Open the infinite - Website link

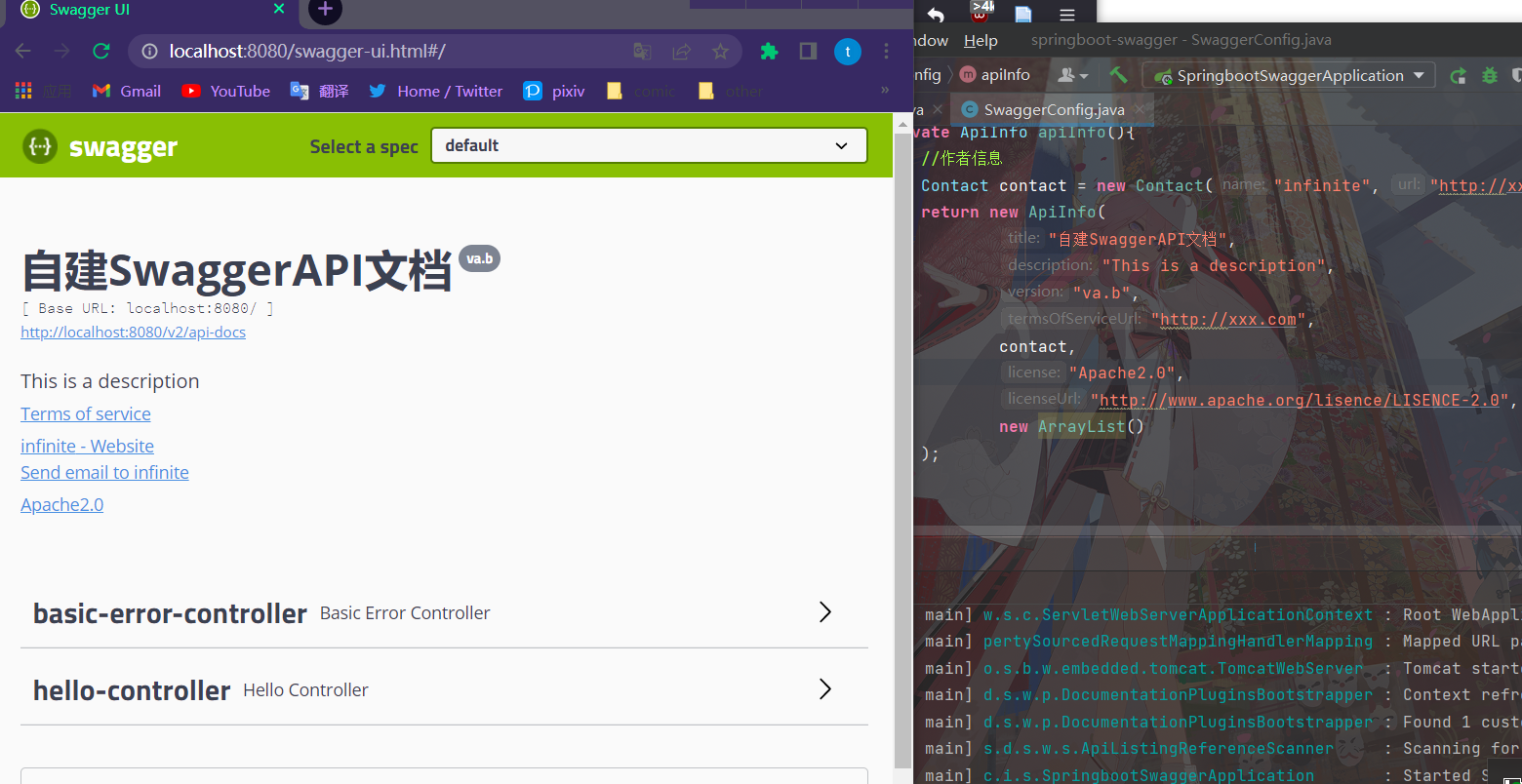coord(87,446)
